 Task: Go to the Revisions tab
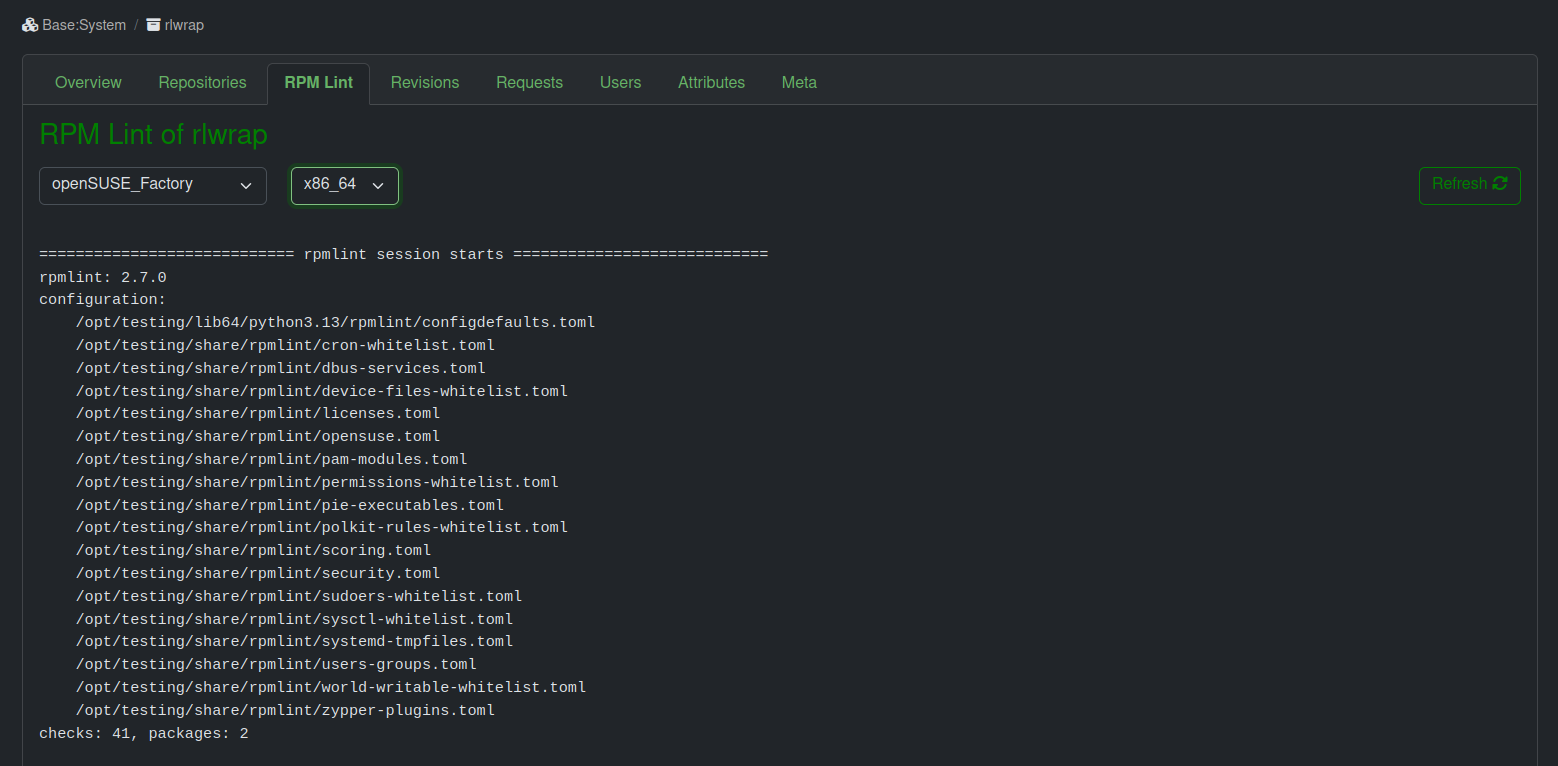(425, 83)
